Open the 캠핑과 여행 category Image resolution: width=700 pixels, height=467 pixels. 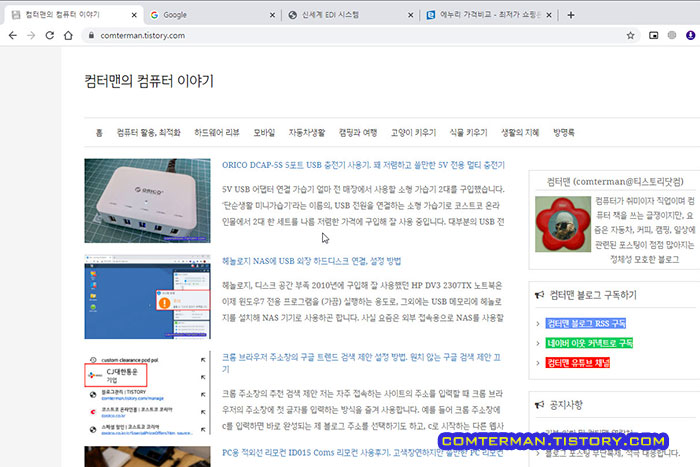(358, 133)
